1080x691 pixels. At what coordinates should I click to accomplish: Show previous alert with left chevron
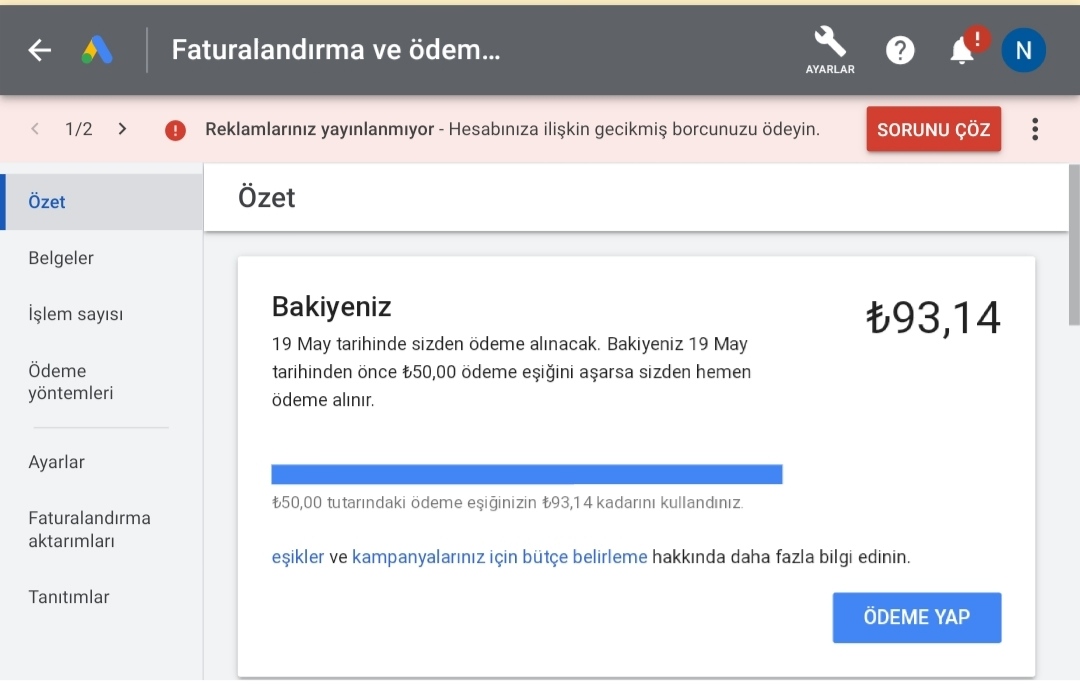[35, 129]
